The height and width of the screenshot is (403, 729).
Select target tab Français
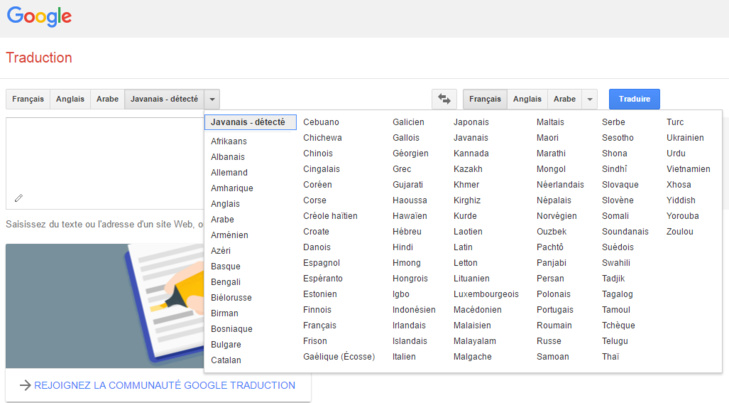(x=485, y=99)
